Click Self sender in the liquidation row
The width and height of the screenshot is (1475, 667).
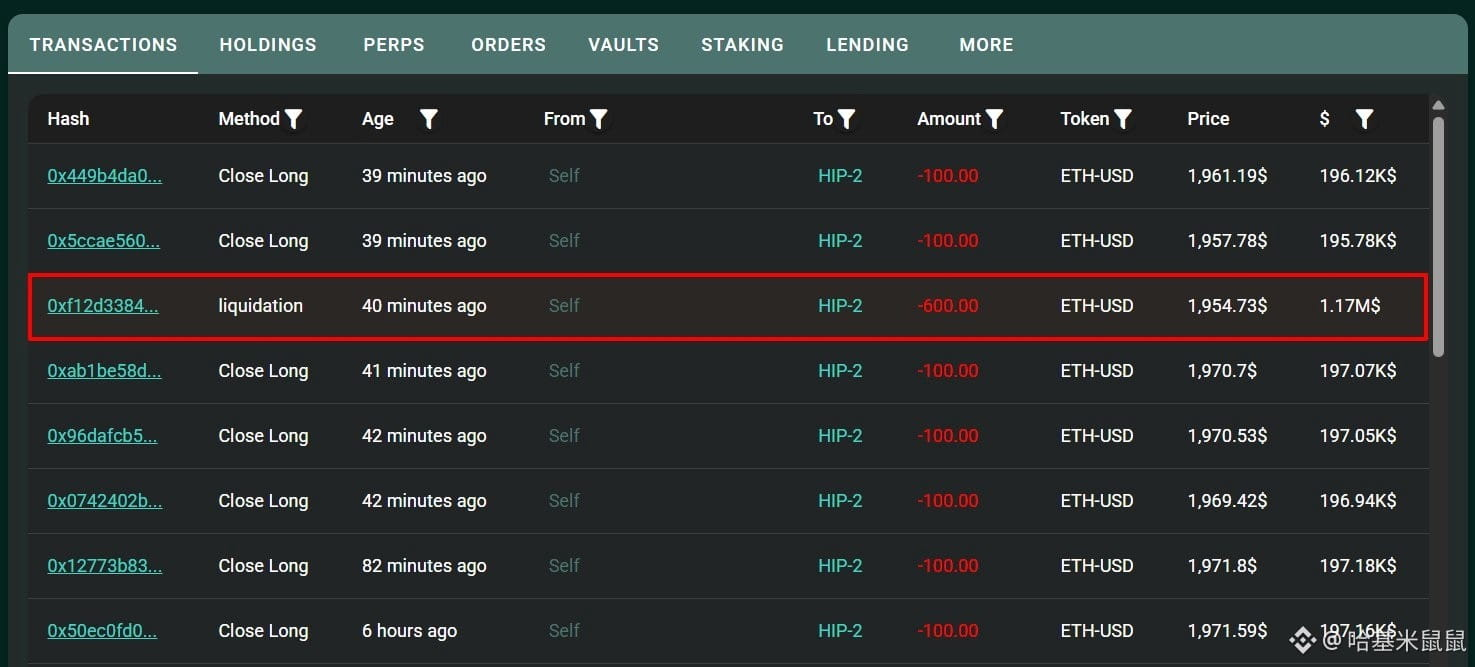tap(564, 306)
